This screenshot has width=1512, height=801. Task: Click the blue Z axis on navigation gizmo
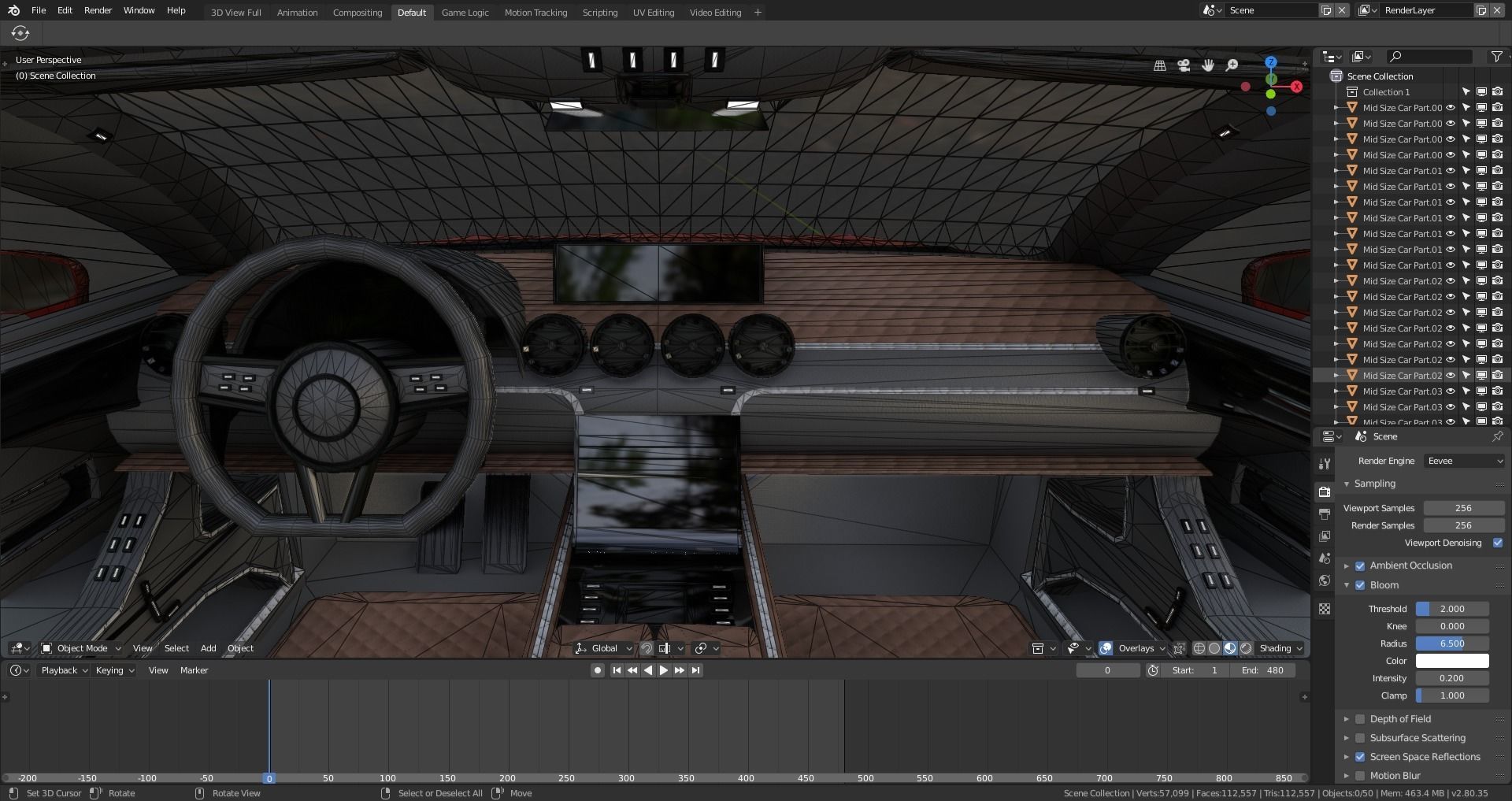click(x=1270, y=62)
